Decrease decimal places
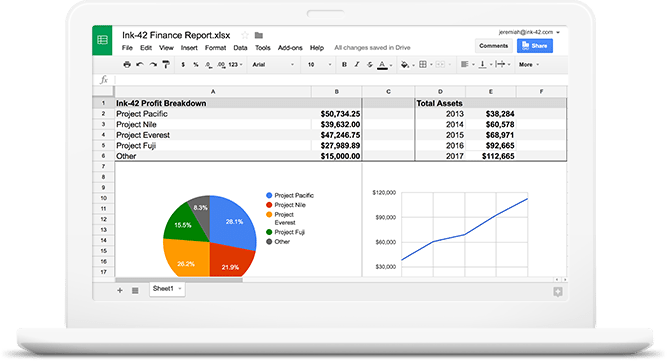Screen dimensions: 667x361 click(208, 65)
